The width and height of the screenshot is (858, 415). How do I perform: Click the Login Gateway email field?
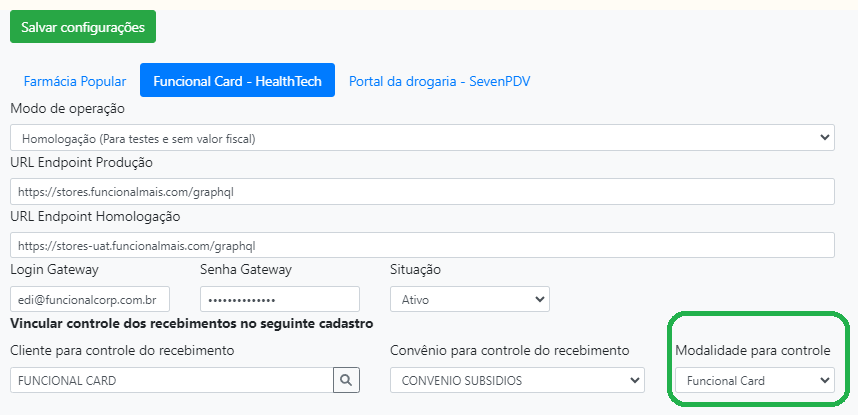click(90, 299)
